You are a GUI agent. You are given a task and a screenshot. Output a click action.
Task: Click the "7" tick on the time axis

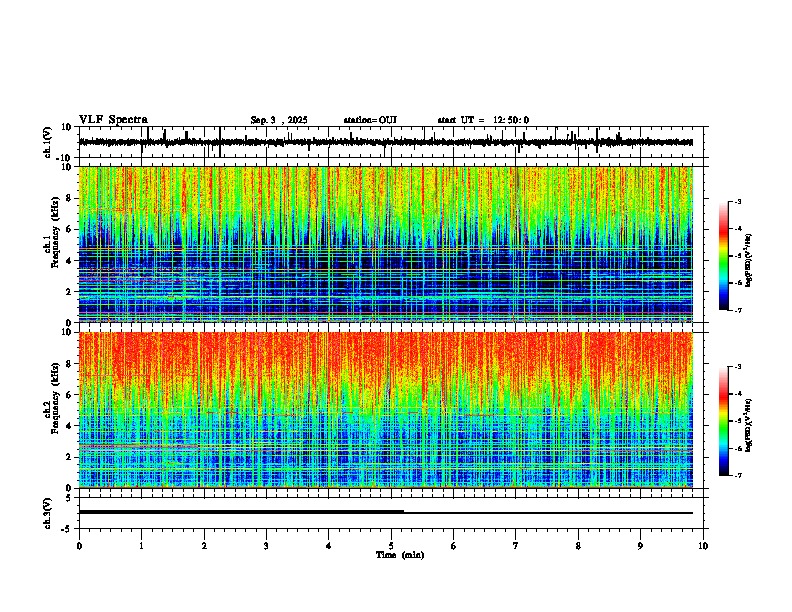(516, 546)
